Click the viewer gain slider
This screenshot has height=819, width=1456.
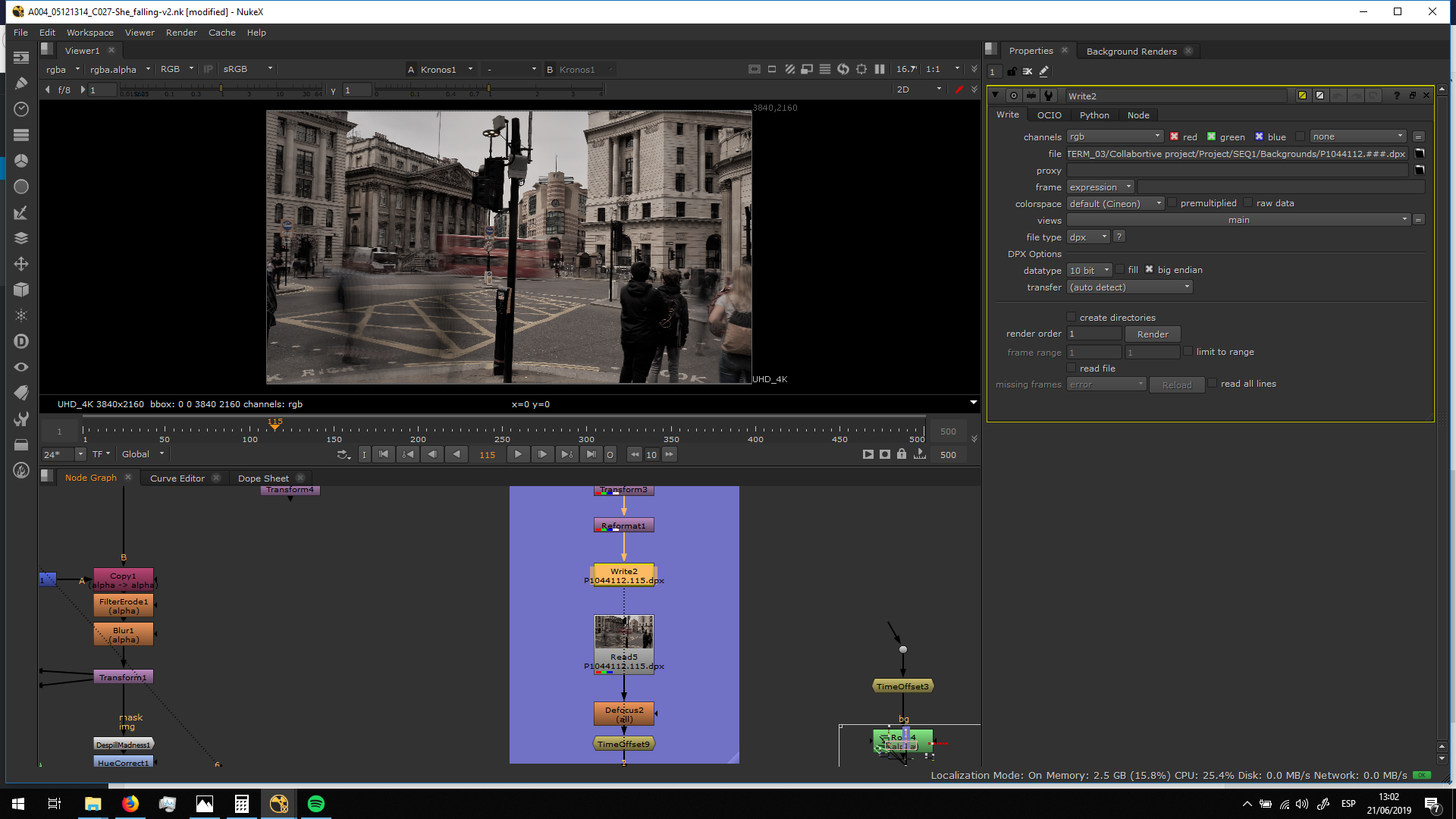220,89
